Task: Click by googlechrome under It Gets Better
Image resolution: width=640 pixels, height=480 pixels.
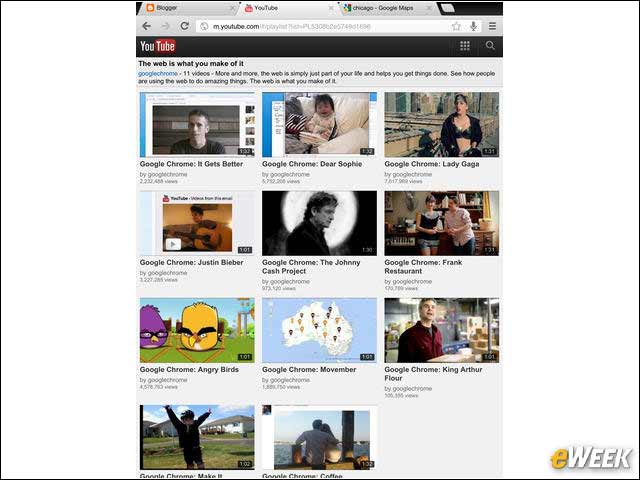Action: point(163,174)
